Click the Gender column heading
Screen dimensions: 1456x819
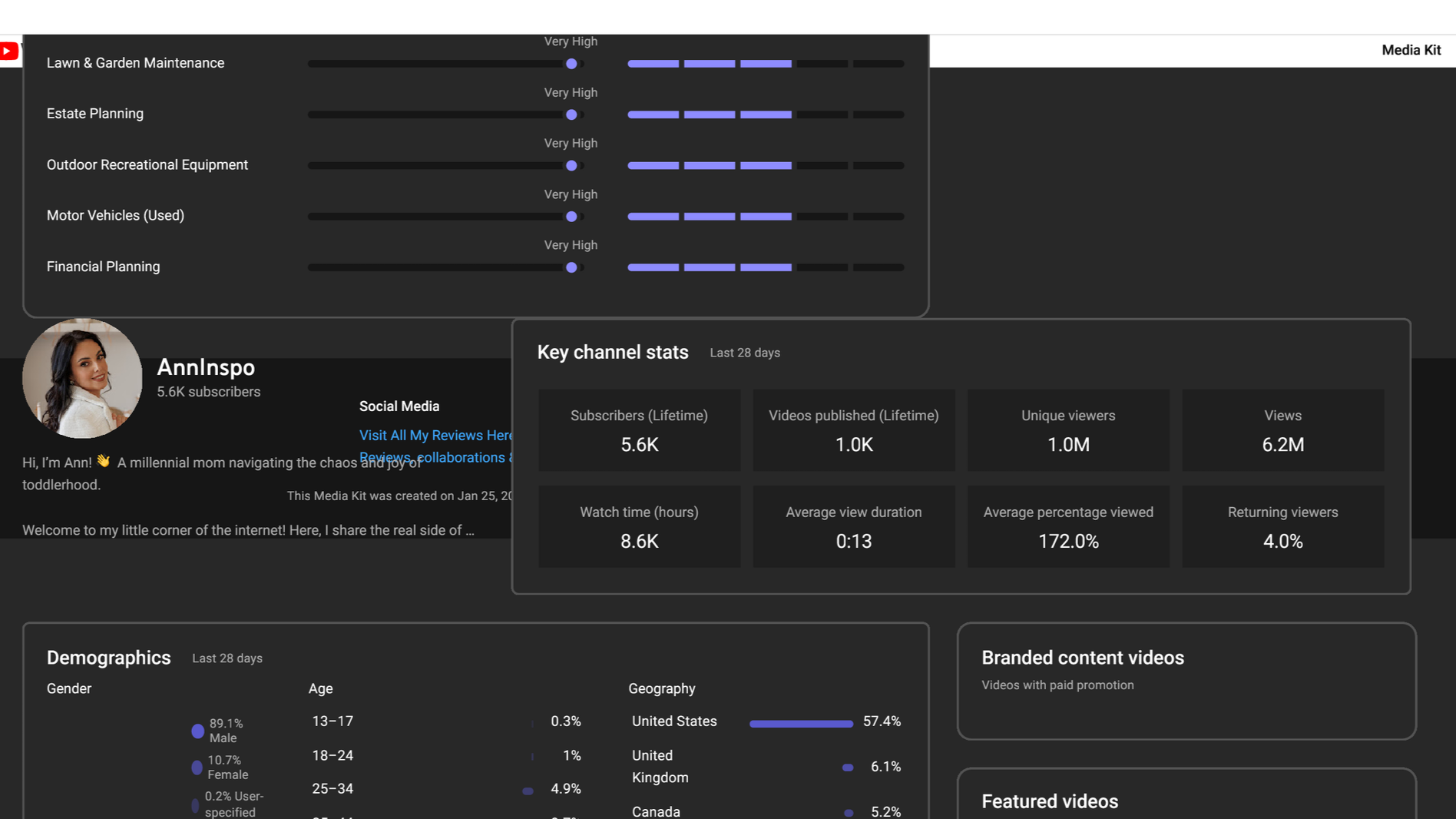pyautogui.click(x=69, y=689)
